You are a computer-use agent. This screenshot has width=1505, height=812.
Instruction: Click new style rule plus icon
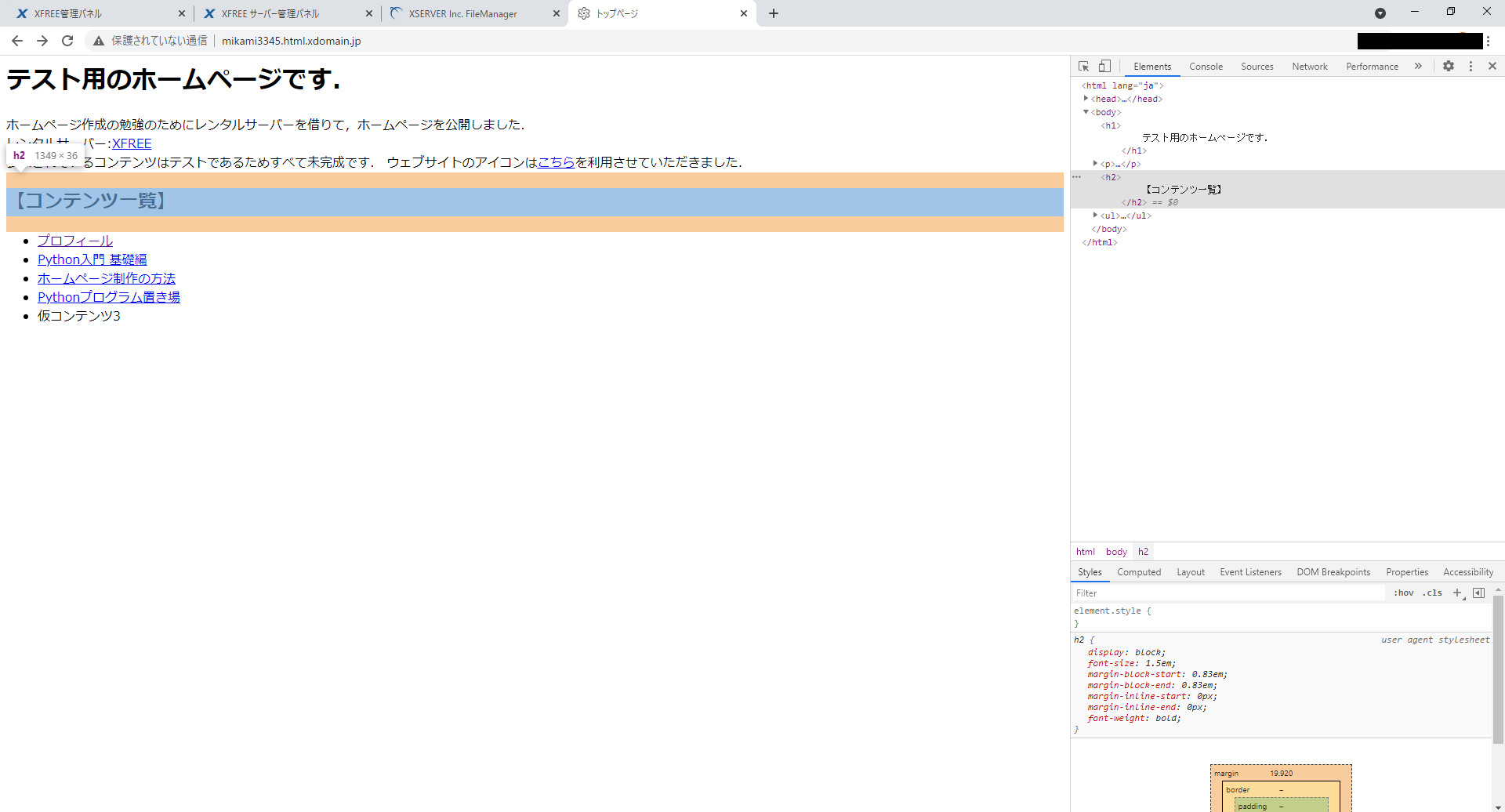[1458, 593]
